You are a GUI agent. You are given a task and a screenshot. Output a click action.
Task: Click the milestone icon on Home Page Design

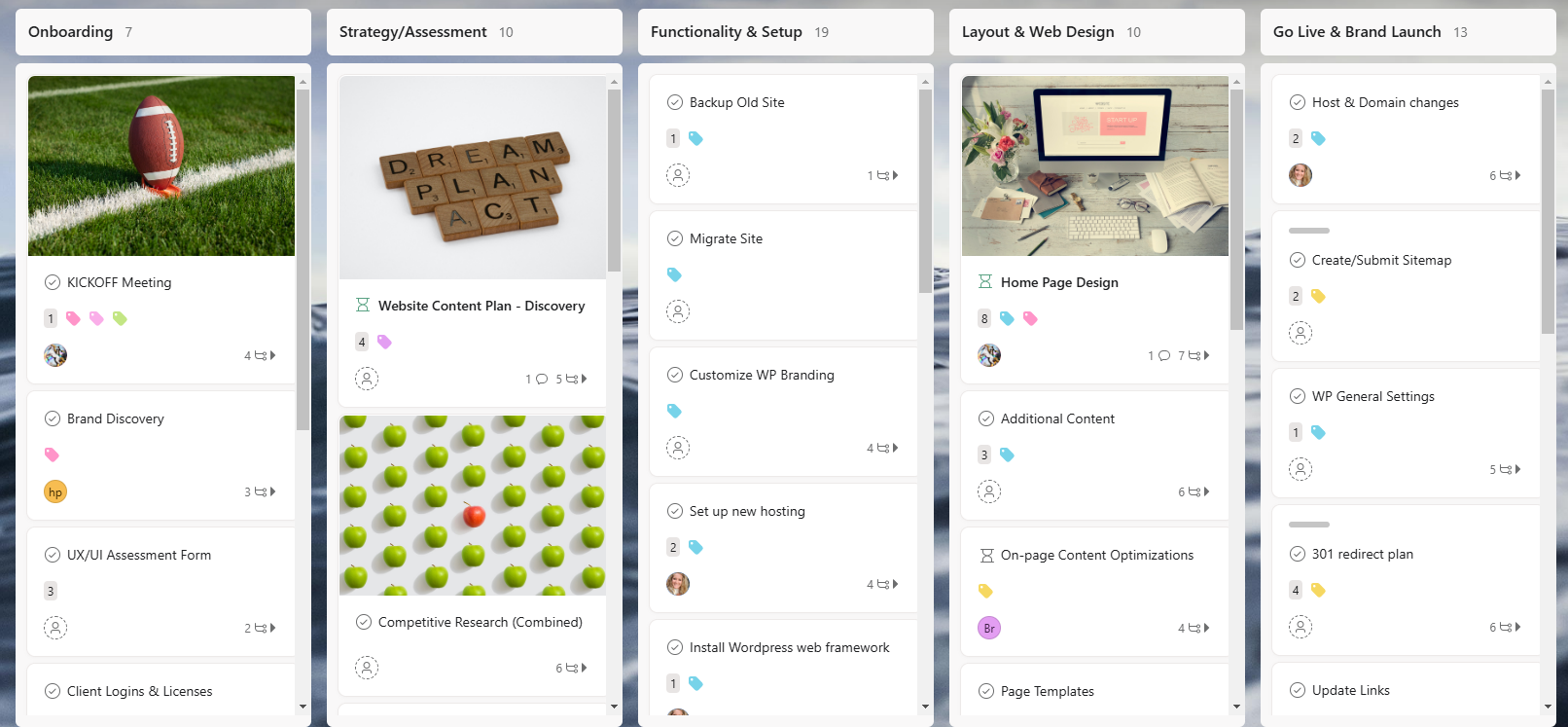coord(985,282)
